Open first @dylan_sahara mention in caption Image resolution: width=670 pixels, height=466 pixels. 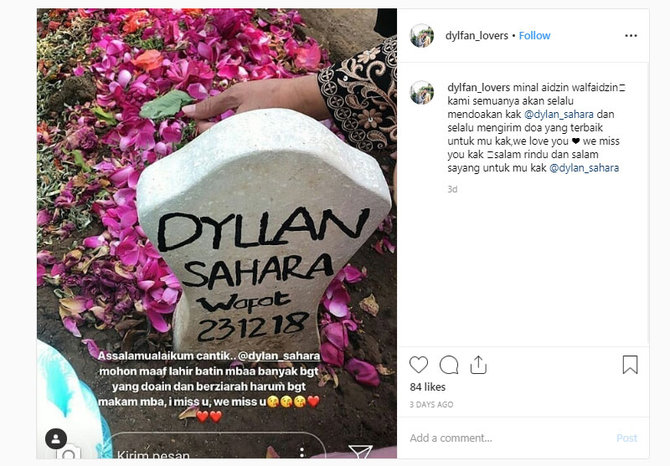[x=558, y=114]
